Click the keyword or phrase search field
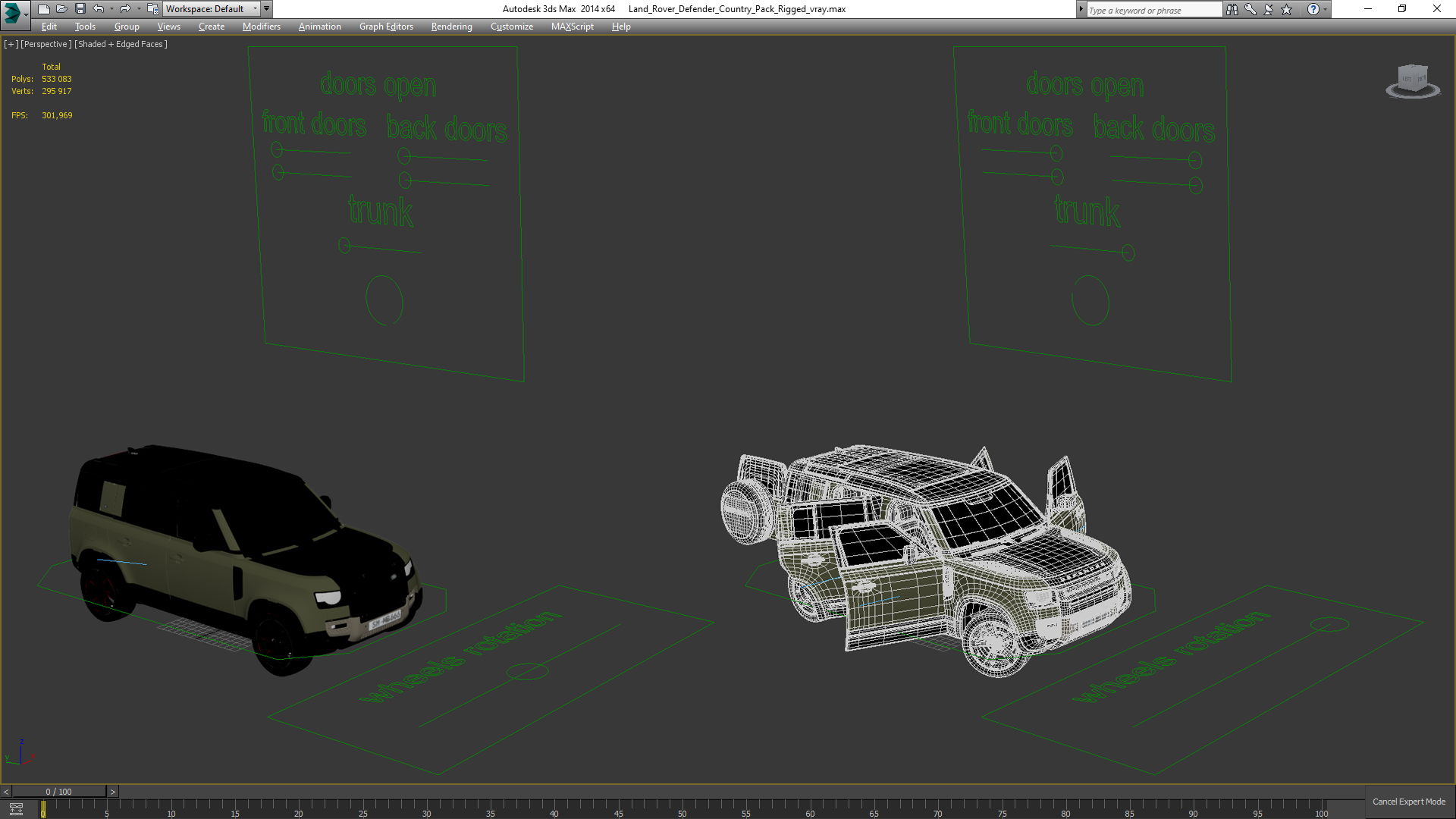The image size is (1456, 819). 1153,10
